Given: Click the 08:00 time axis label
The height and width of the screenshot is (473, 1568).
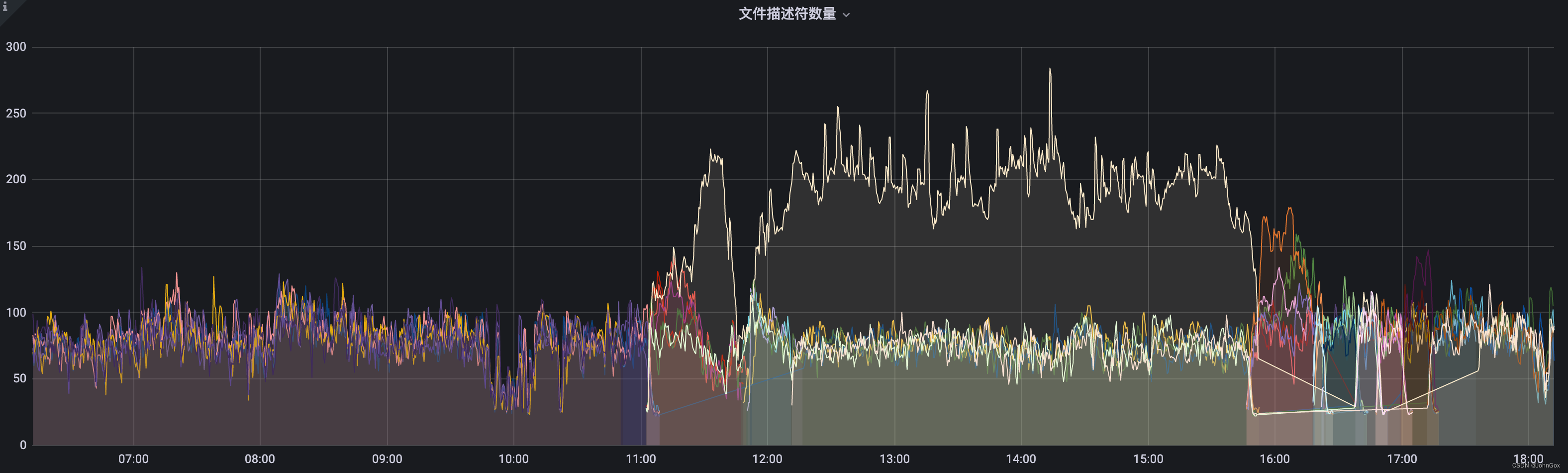Looking at the screenshot, I should [x=260, y=459].
